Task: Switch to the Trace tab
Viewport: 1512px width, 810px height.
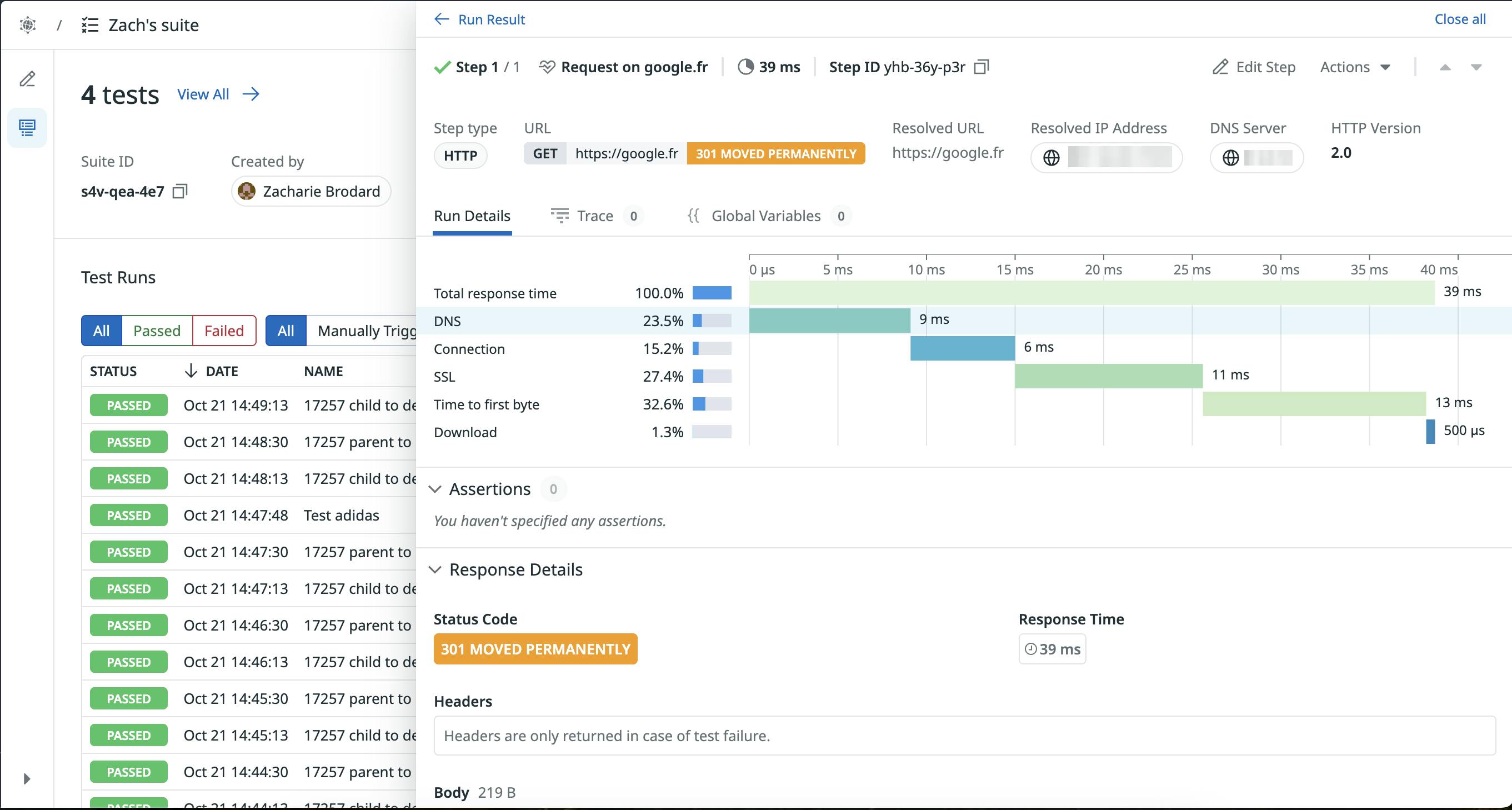Action: [x=594, y=216]
